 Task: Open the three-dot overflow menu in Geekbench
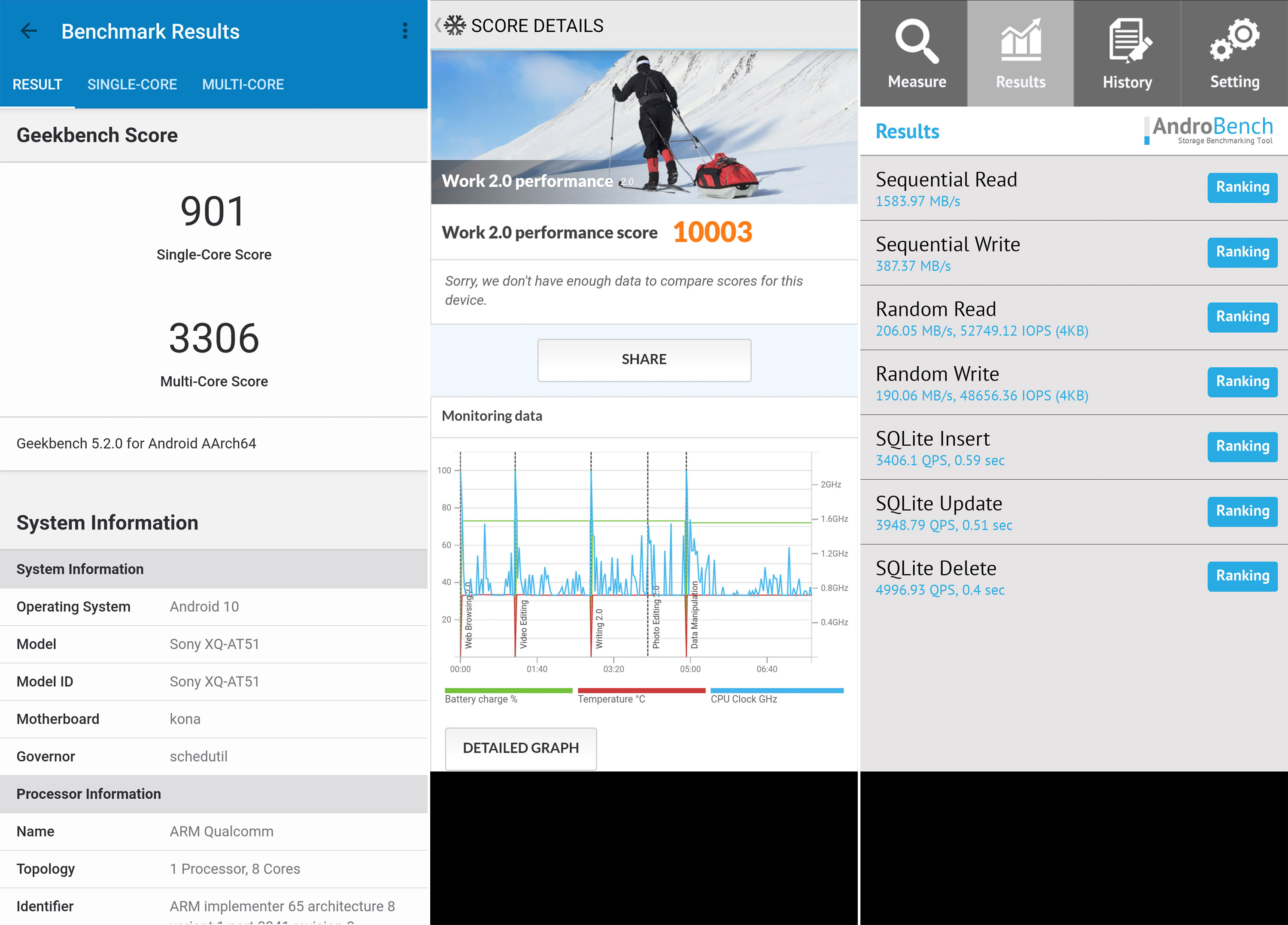405,30
